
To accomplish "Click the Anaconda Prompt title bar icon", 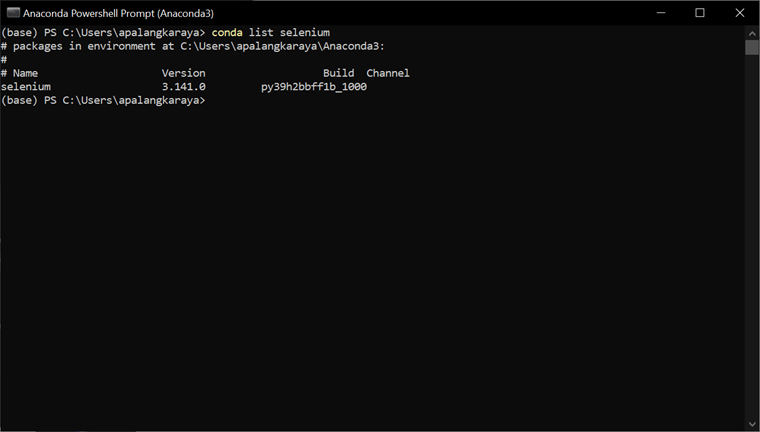I will pyautogui.click(x=13, y=13).
